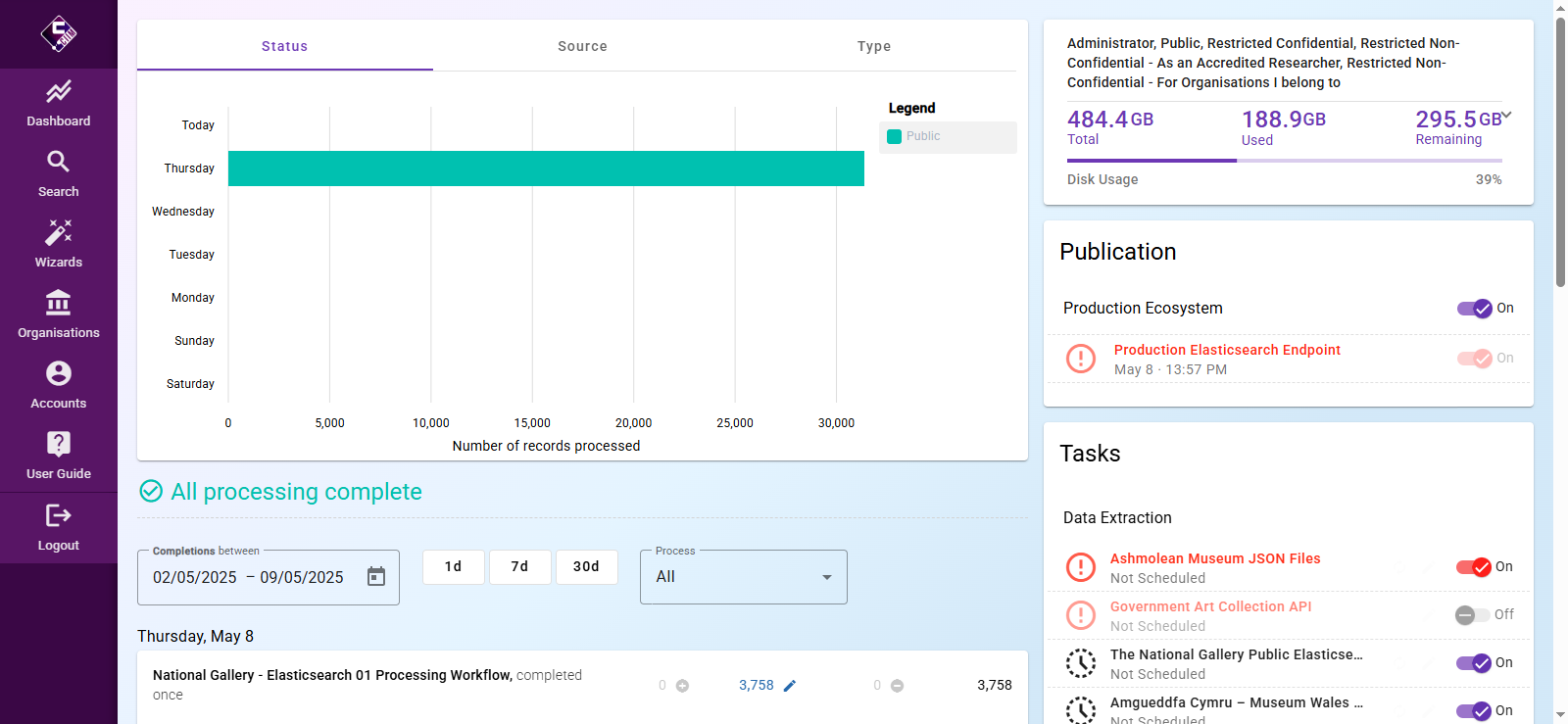Viewport: 1568px width, 724px height.
Task: Click the Public legend color swatch
Action: [x=894, y=137]
